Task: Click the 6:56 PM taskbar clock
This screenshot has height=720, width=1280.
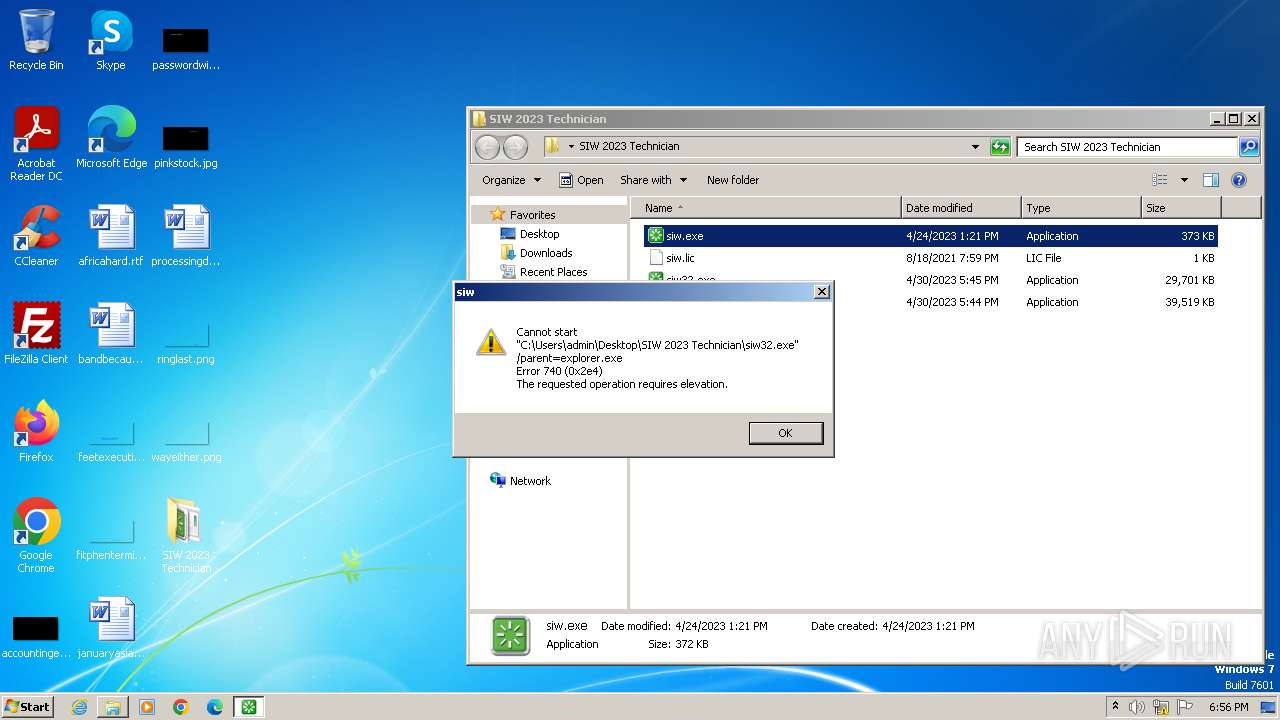Action: [x=1228, y=707]
